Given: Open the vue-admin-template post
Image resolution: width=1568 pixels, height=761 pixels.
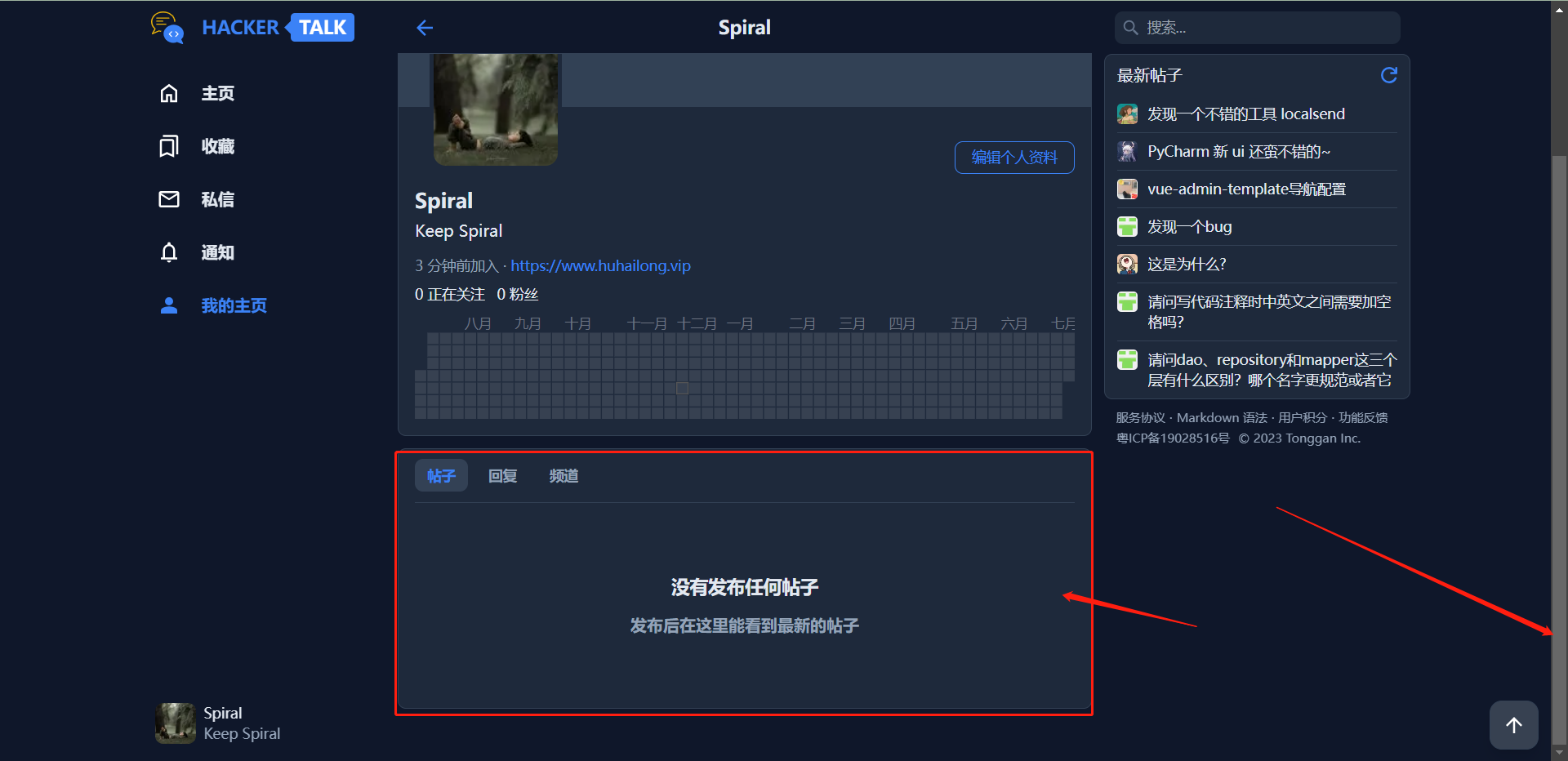Looking at the screenshot, I should tap(1246, 189).
